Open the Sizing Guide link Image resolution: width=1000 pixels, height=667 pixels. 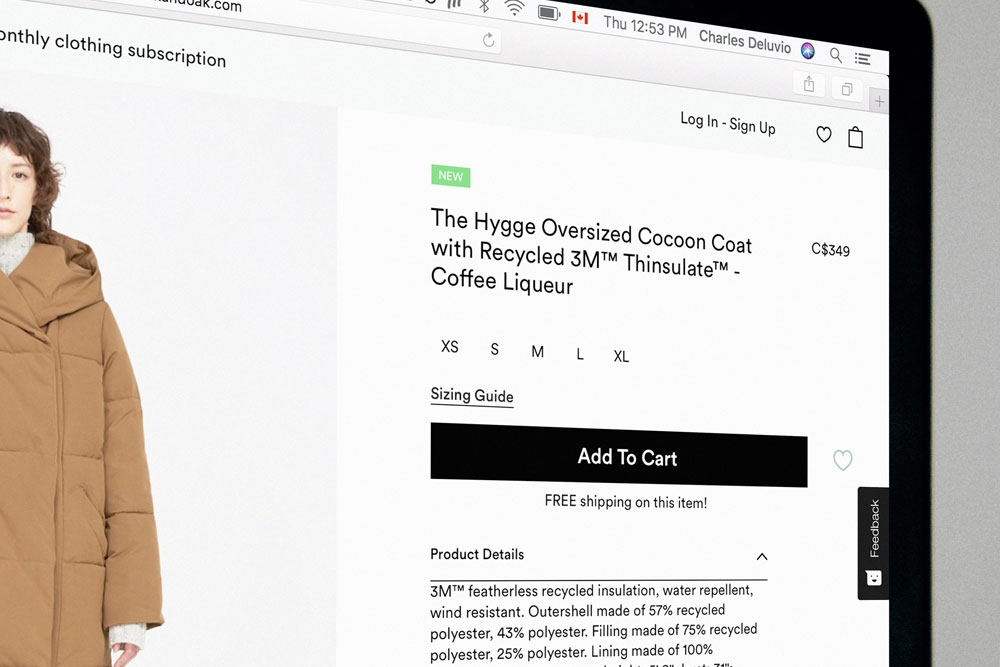(472, 395)
